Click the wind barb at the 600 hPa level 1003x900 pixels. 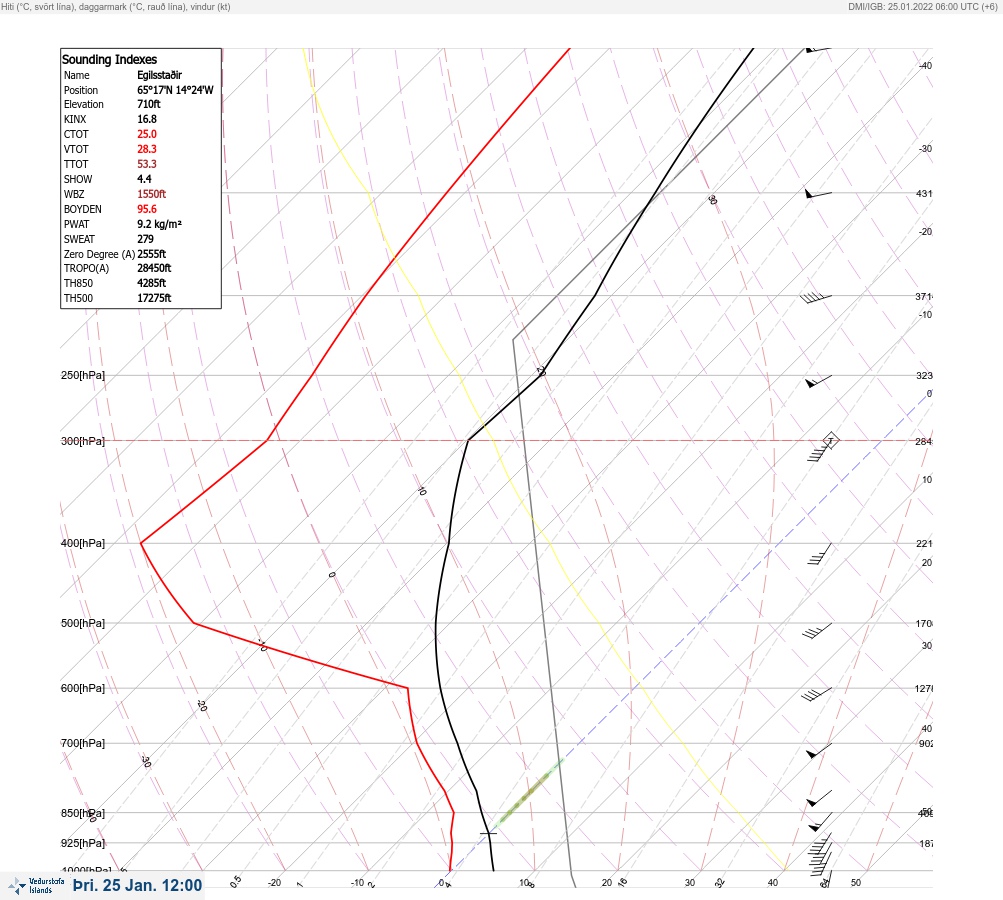(x=816, y=694)
